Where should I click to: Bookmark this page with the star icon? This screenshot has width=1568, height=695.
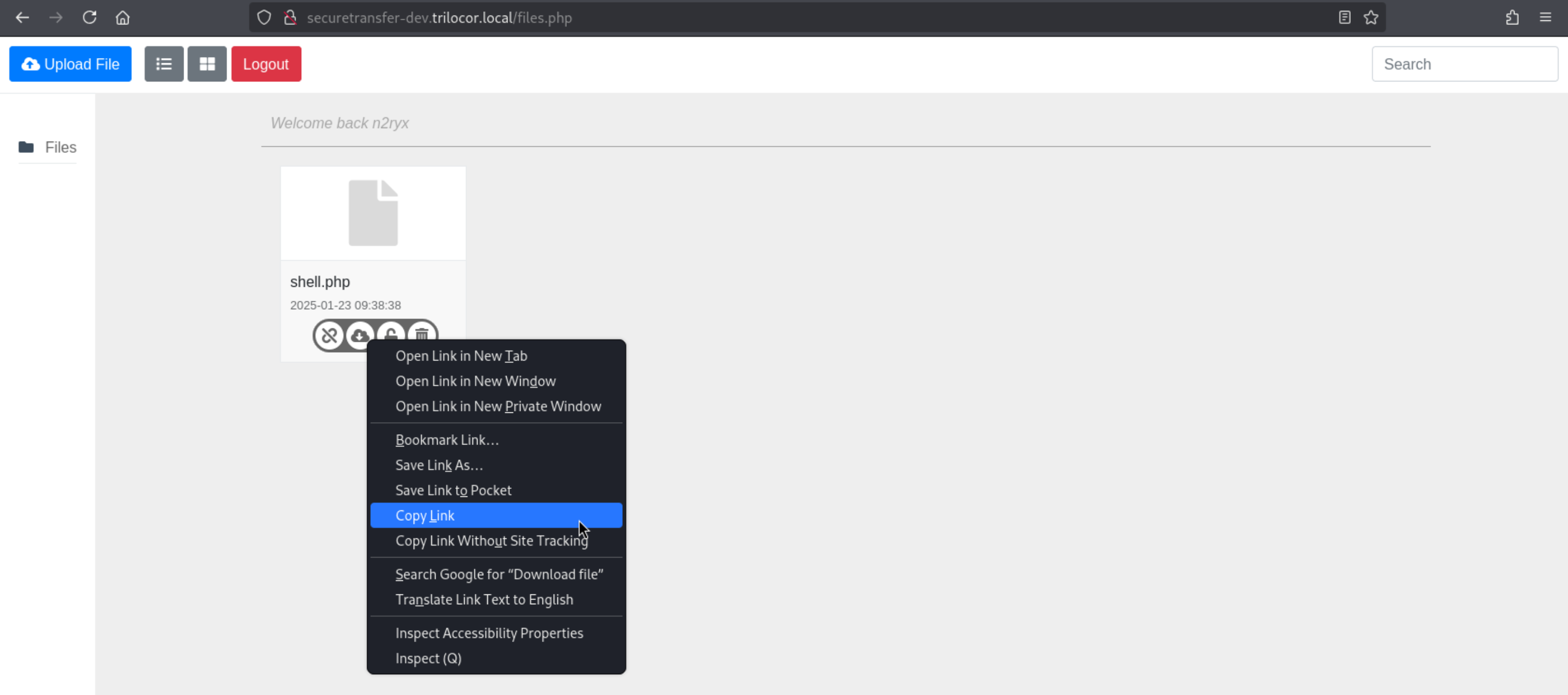pos(1371,18)
